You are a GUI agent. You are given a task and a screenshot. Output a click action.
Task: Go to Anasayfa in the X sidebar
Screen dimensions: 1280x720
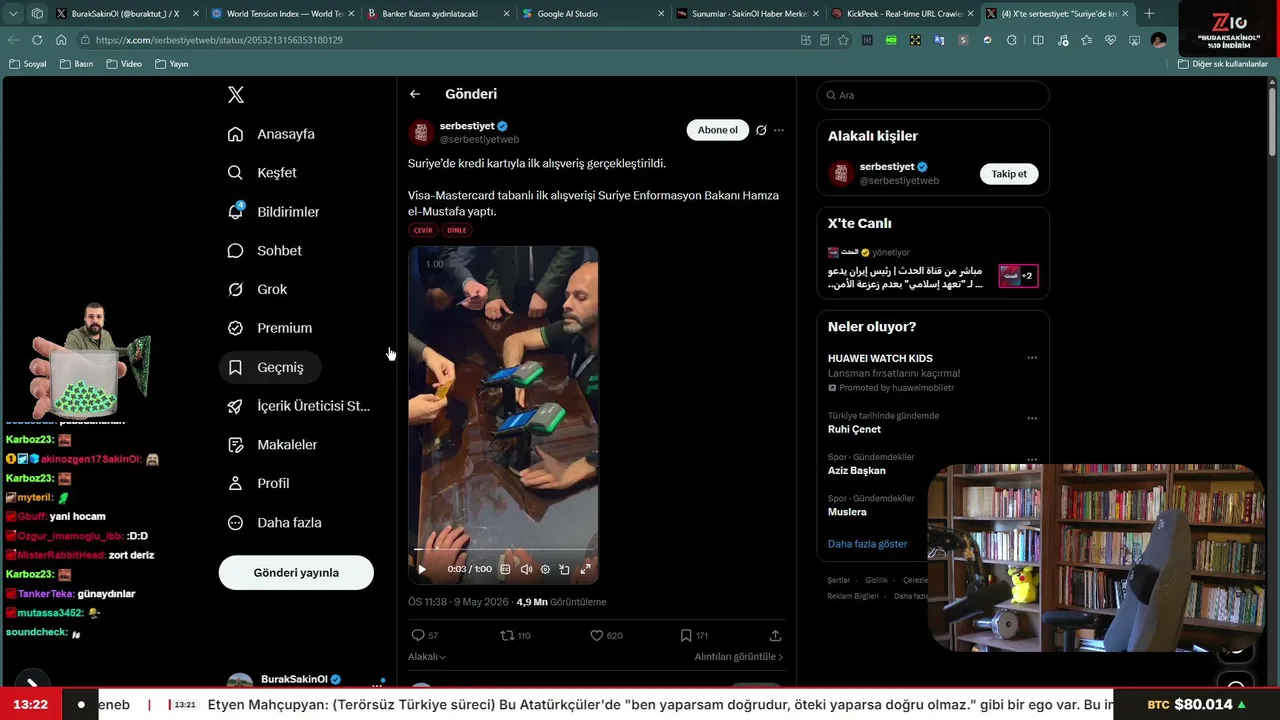(271, 134)
